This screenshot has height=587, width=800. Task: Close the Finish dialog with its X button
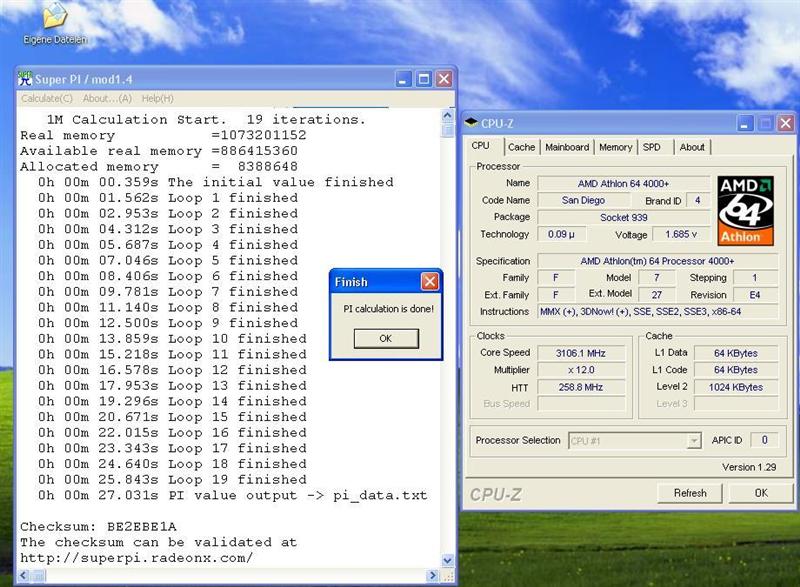[430, 282]
